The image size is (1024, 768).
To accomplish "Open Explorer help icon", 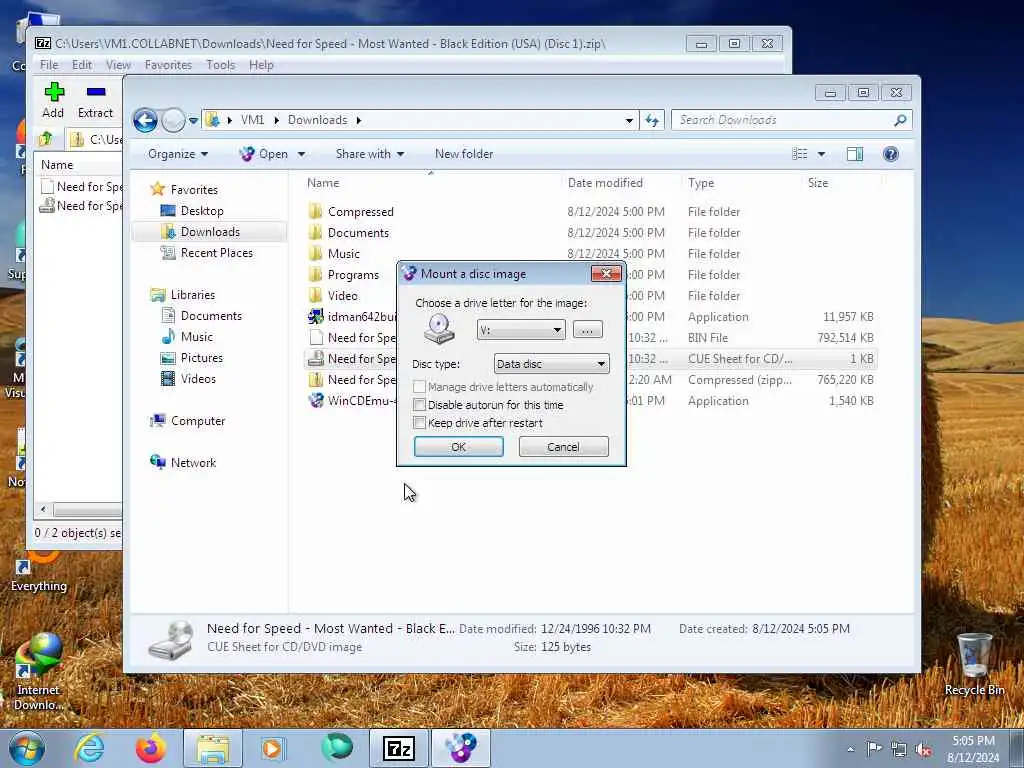I will pos(891,154).
